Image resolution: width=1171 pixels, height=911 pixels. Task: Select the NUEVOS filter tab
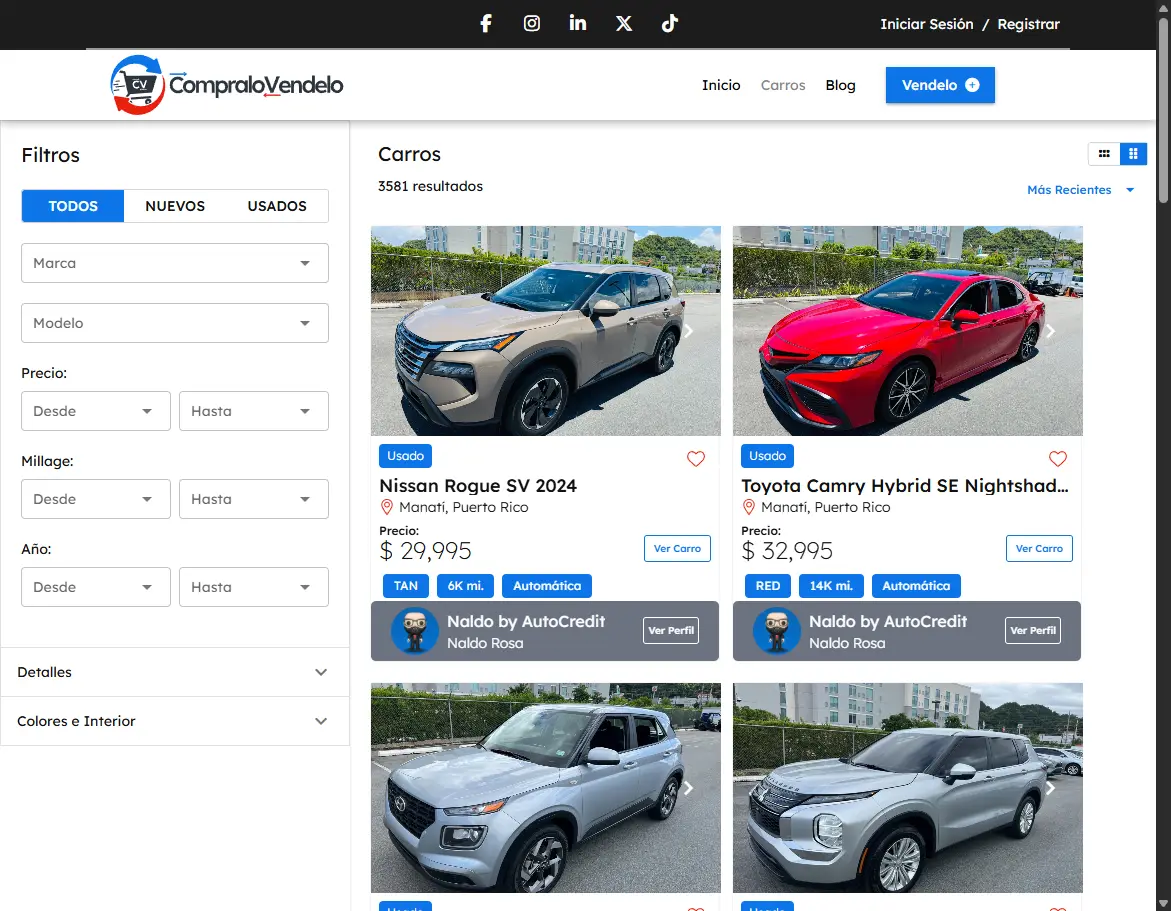coord(175,206)
